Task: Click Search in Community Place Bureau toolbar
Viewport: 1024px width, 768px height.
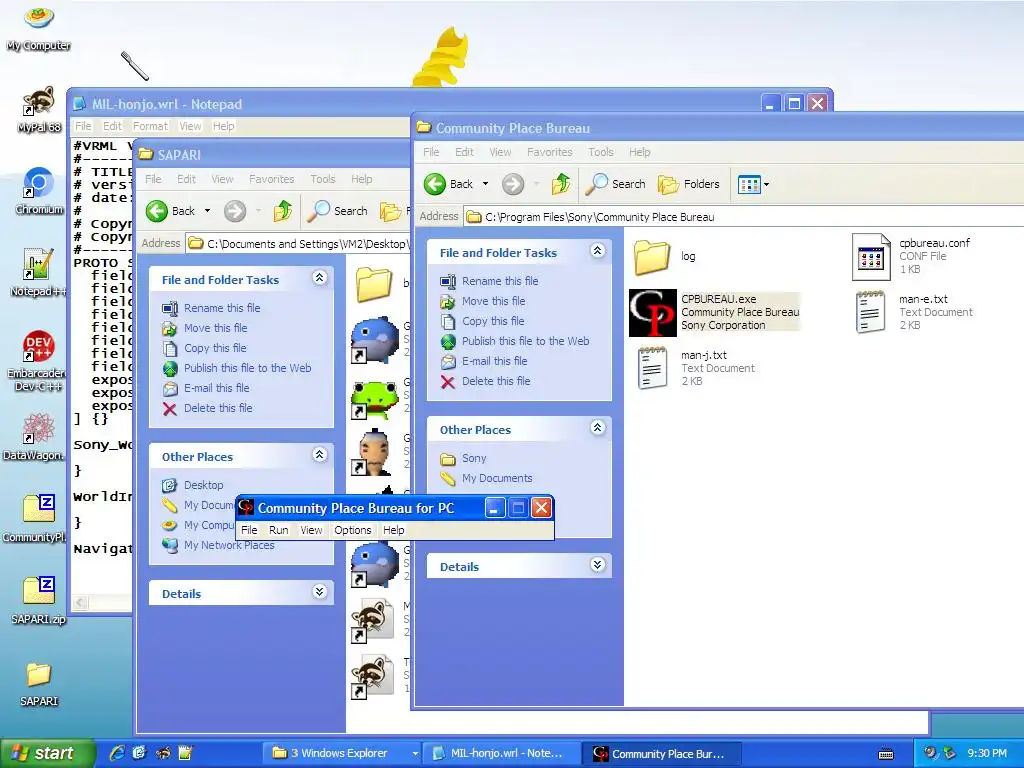Action: pyautogui.click(x=615, y=184)
